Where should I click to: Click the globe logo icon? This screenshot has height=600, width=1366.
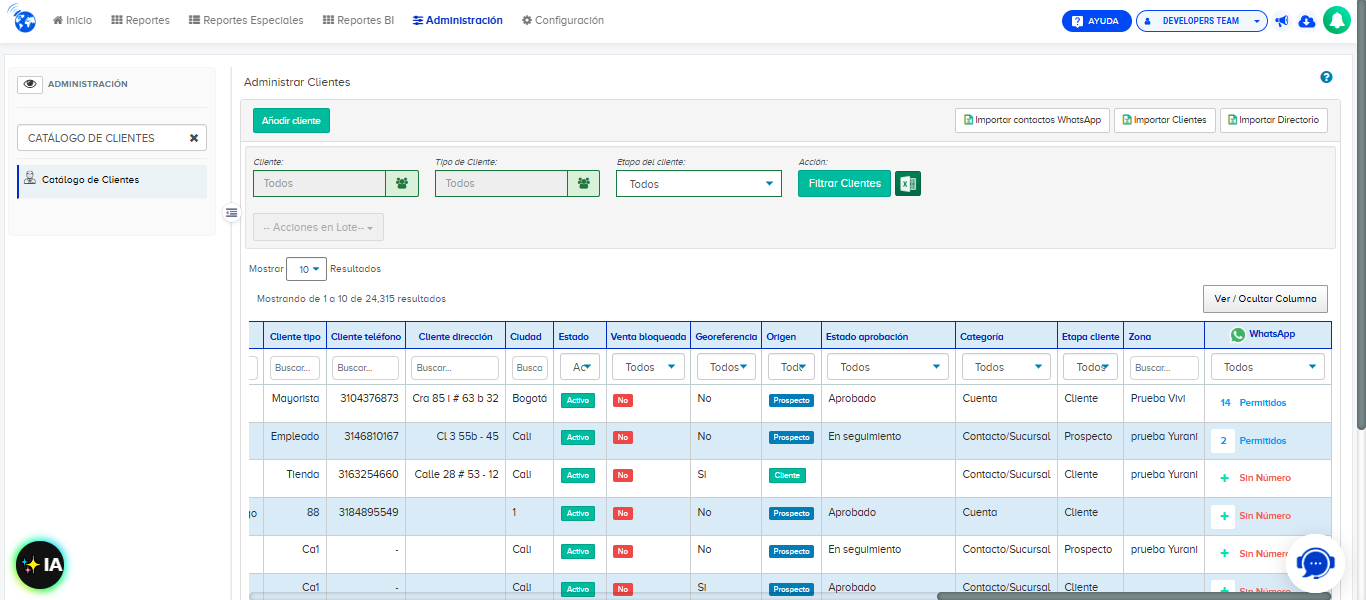coord(24,20)
